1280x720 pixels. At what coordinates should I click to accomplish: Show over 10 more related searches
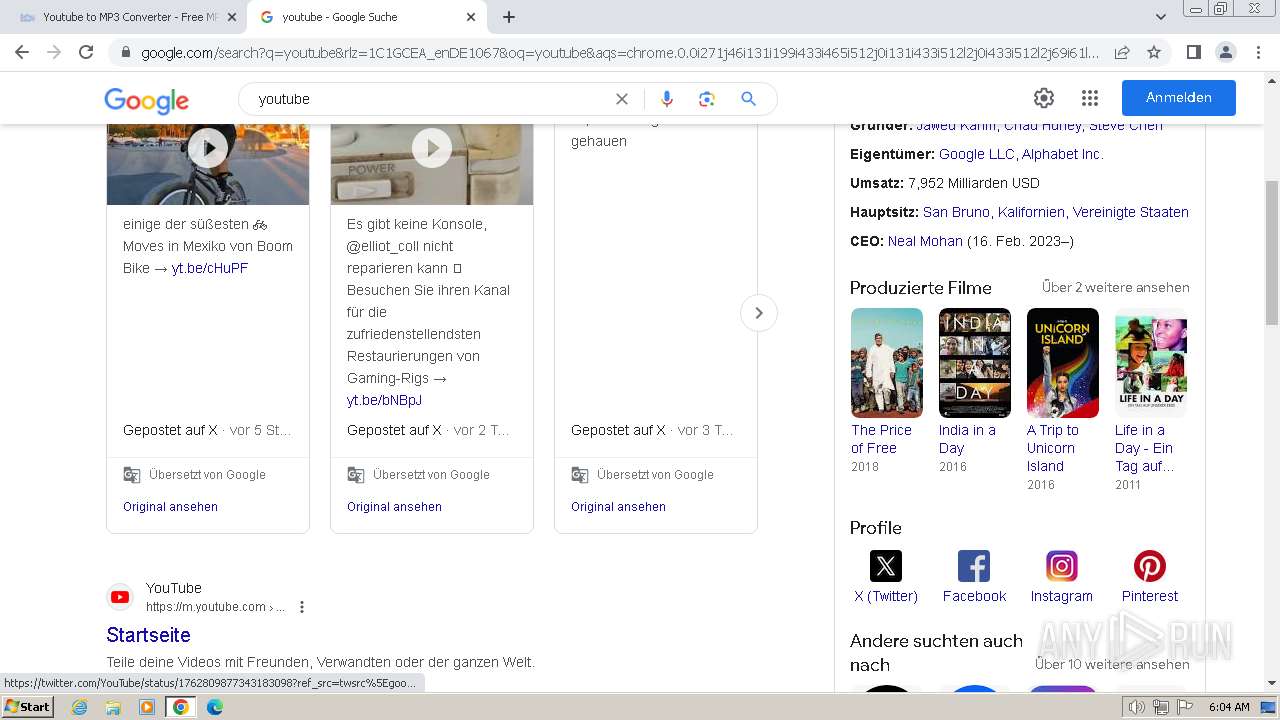coord(1112,664)
